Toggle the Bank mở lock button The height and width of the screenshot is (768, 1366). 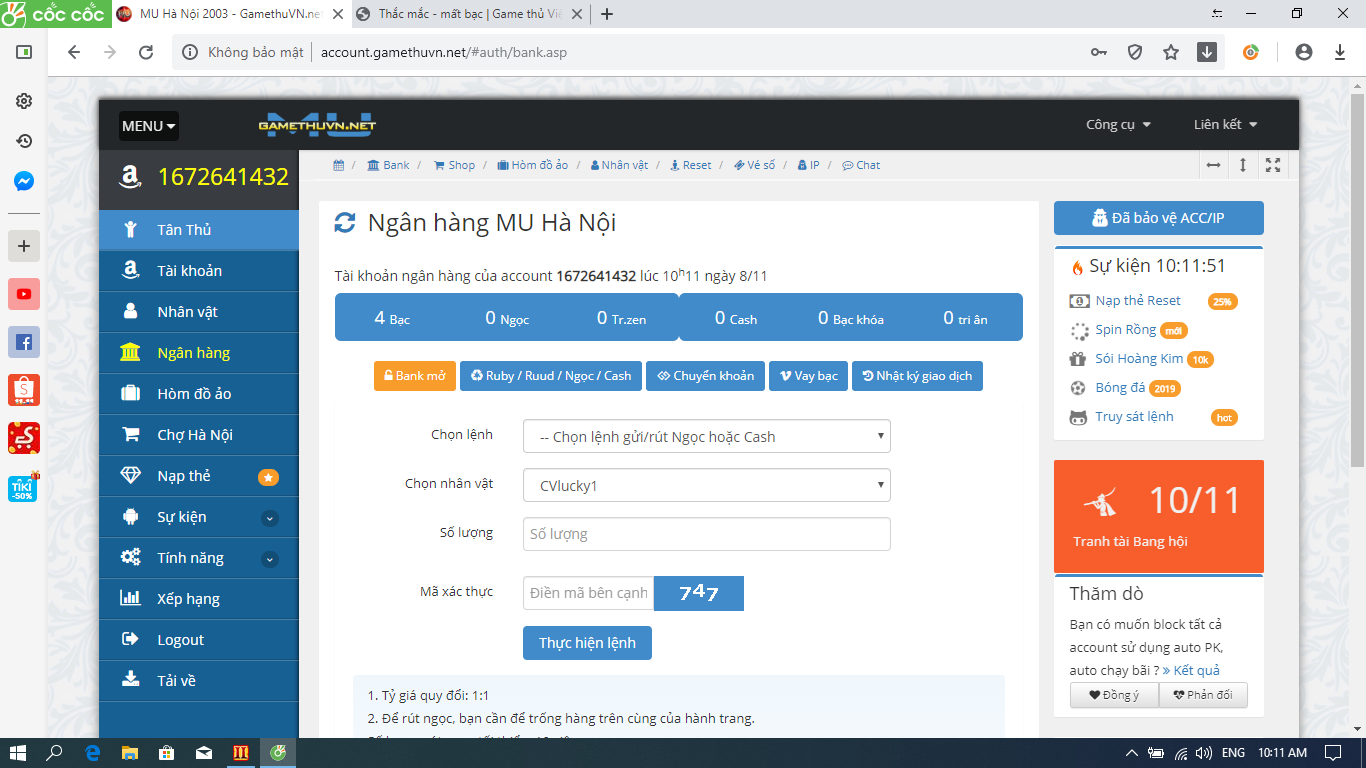tap(415, 376)
